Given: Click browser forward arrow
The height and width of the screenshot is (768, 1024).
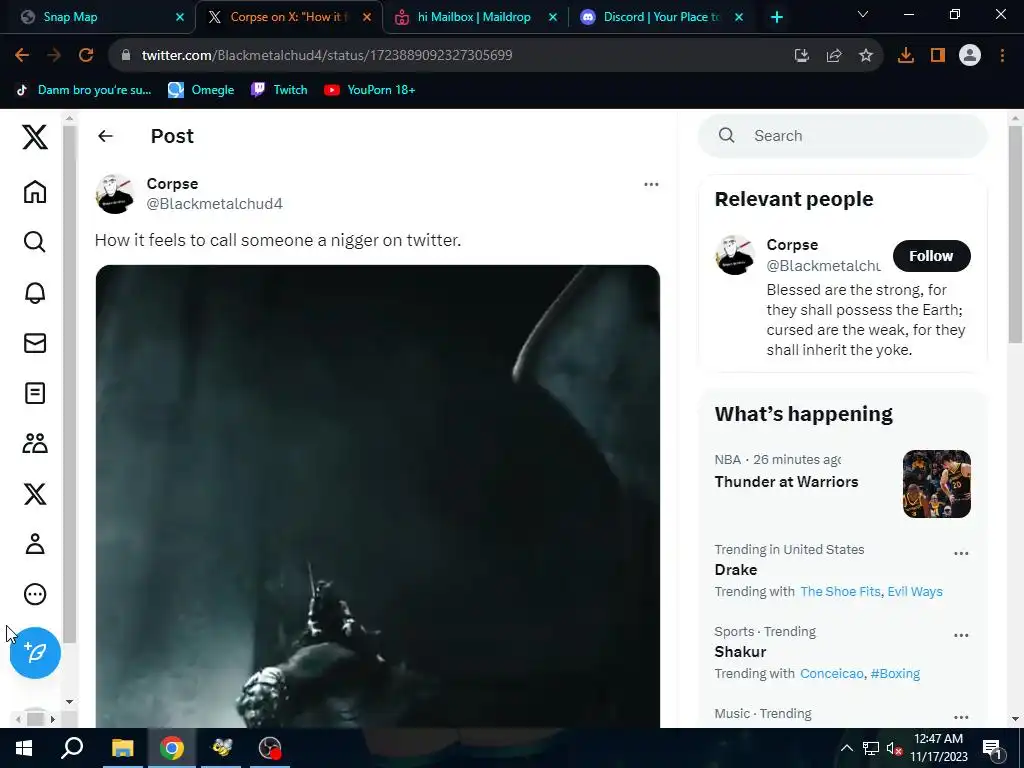Looking at the screenshot, I should tap(54, 56).
